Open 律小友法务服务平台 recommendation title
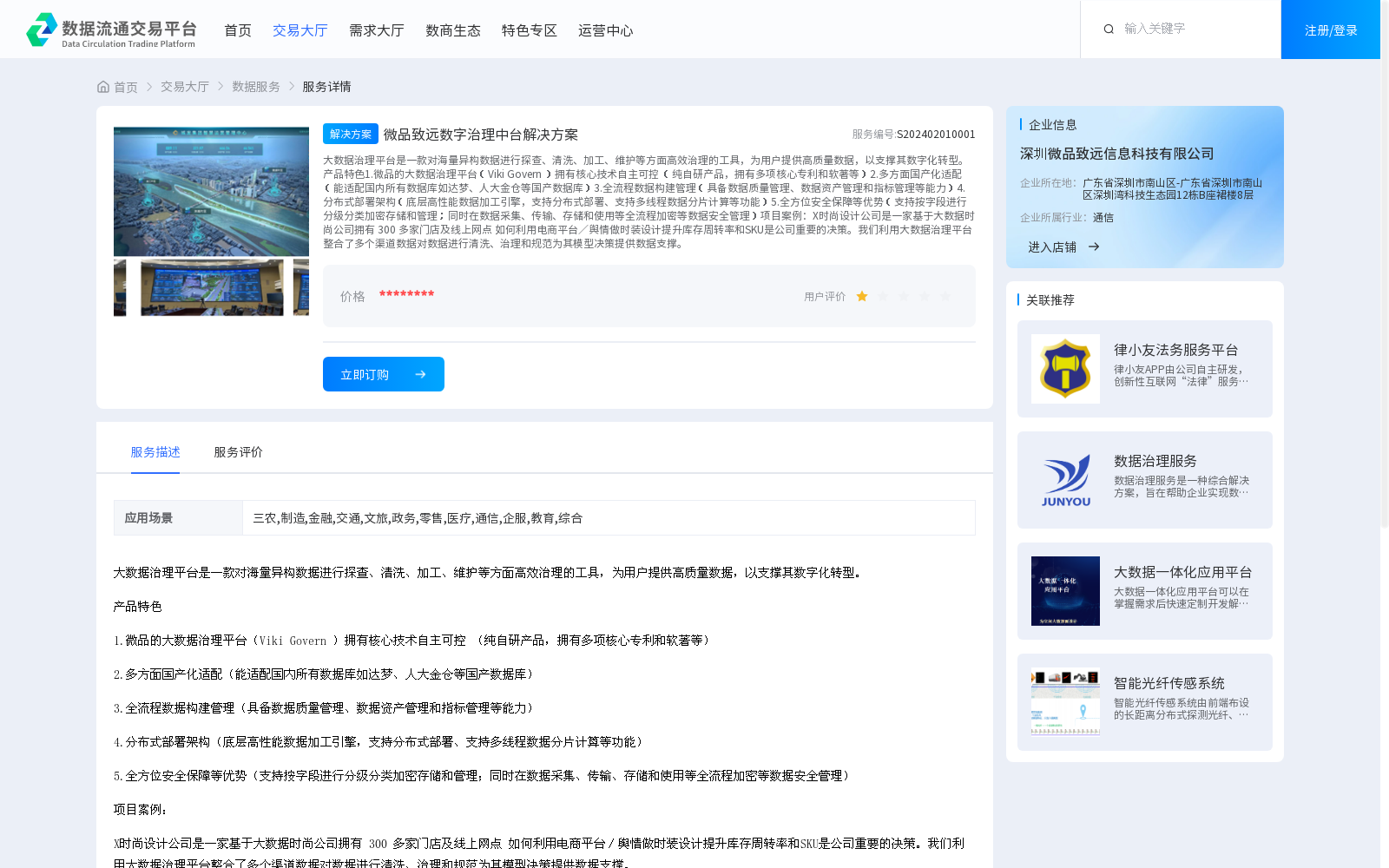The height and width of the screenshot is (868, 1389). (x=1176, y=350)
